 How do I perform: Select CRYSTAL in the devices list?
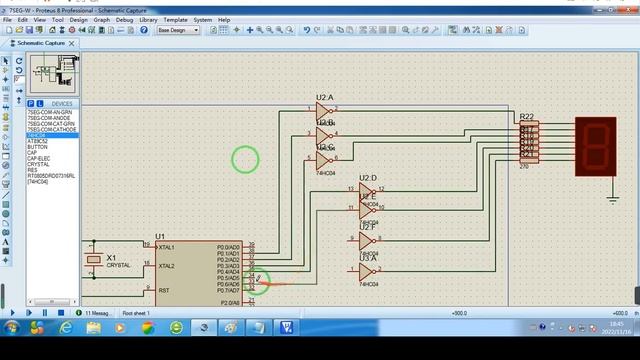pyautogui.click(x=38, y=164)
